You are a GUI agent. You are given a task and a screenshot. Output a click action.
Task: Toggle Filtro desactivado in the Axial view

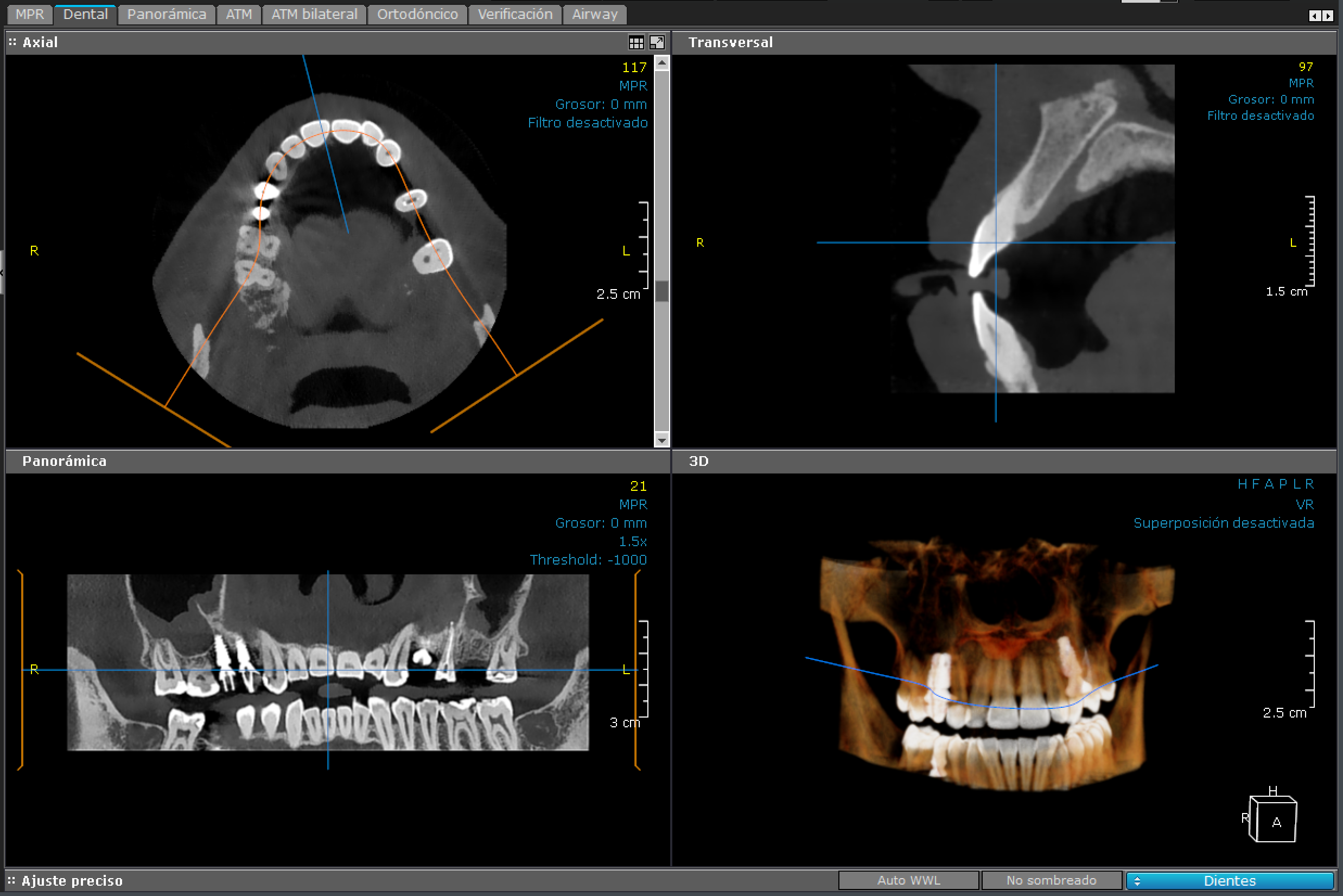coord(588,122)
